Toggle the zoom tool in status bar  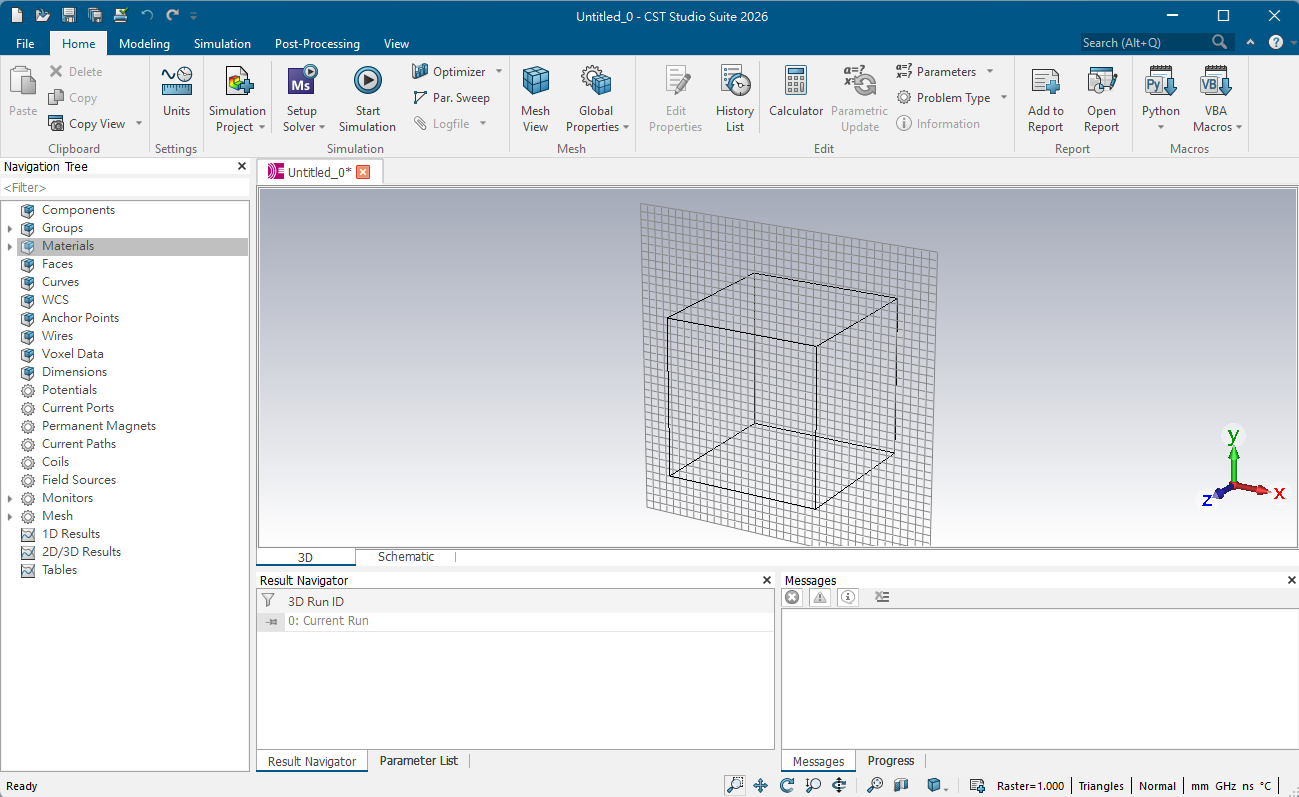735,786
